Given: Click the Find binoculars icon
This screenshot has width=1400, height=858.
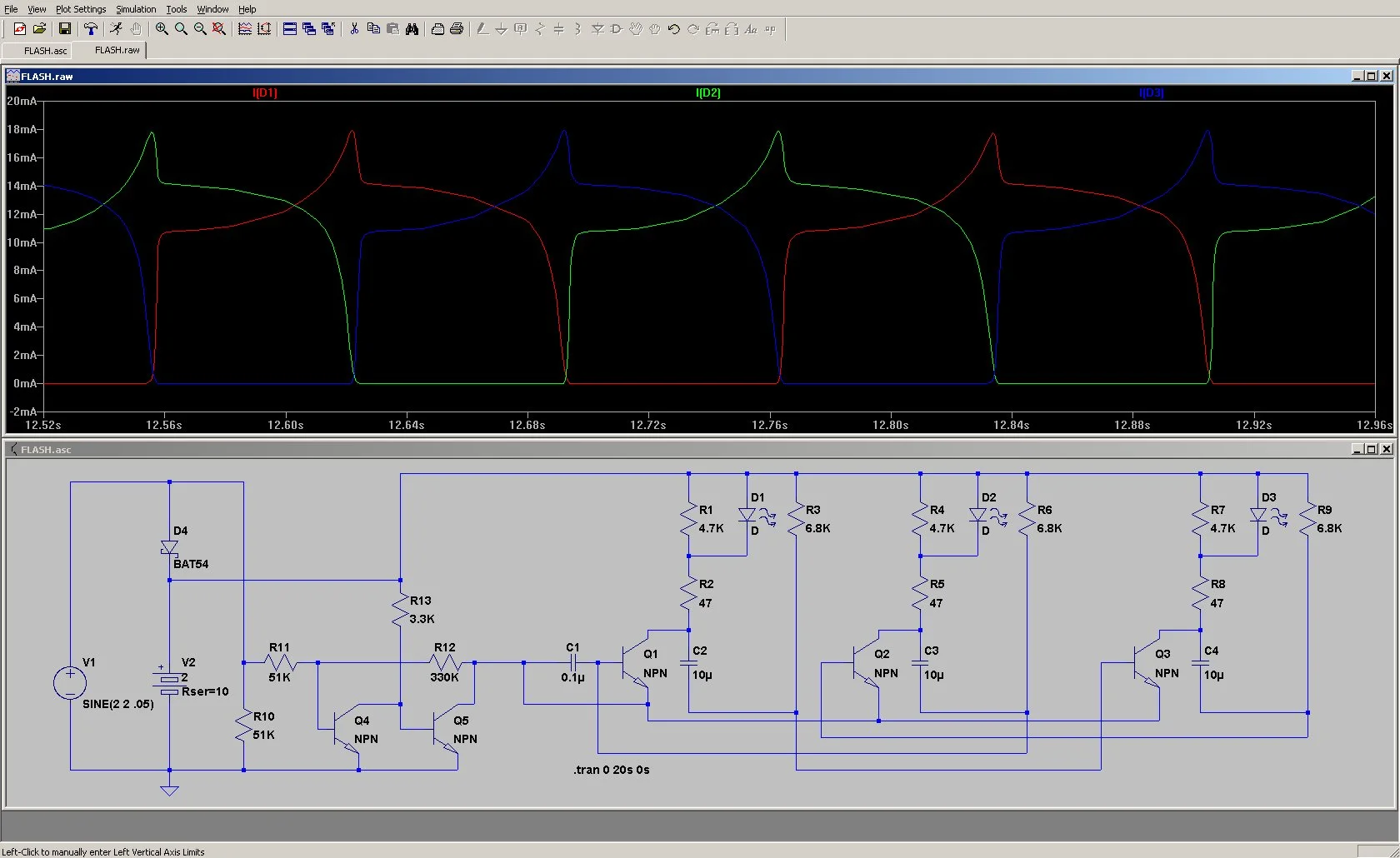Looking at the screenshot, I should tap(412, 29).
